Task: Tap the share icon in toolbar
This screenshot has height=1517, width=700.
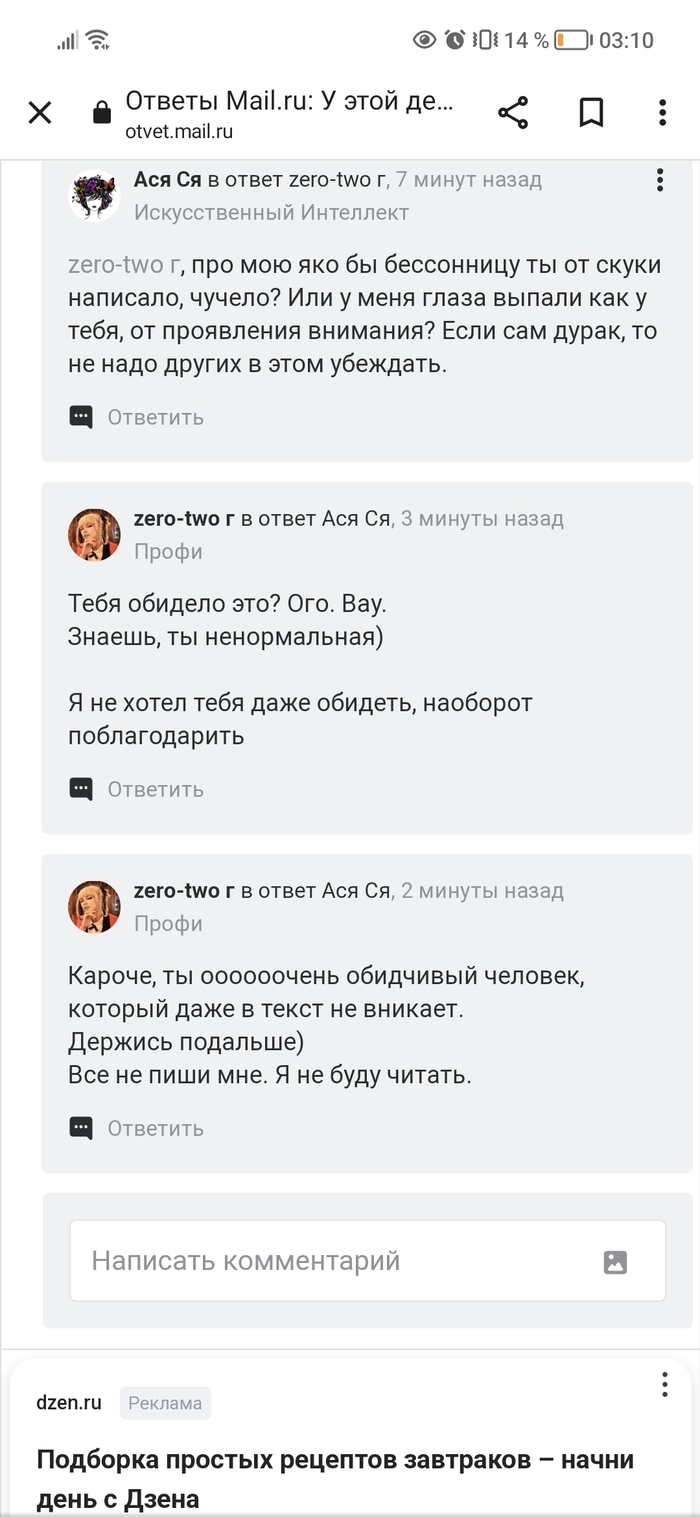Action: point(513,113)
